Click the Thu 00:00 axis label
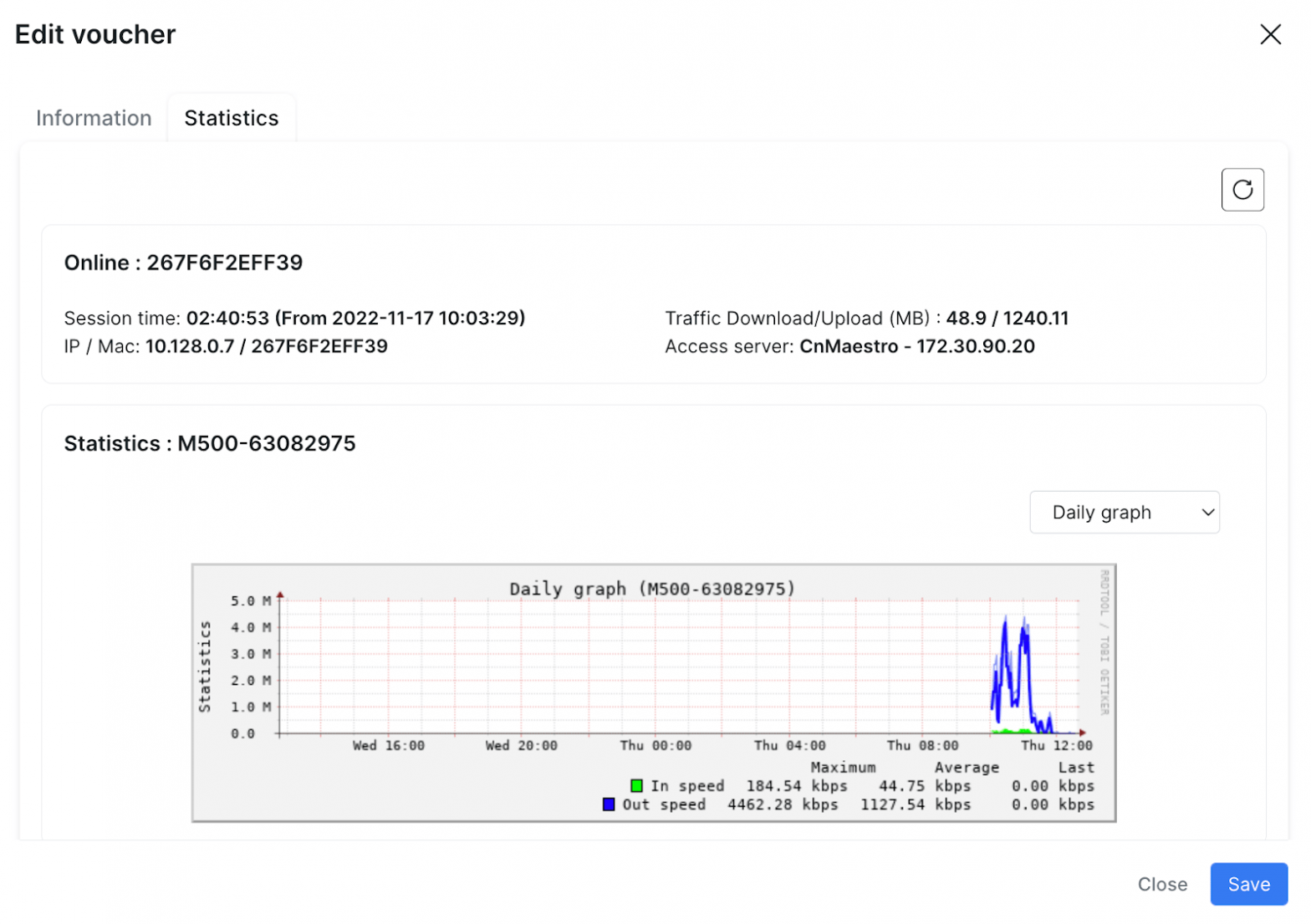This screenshot has width=1311, height=924. pos(655,745)
